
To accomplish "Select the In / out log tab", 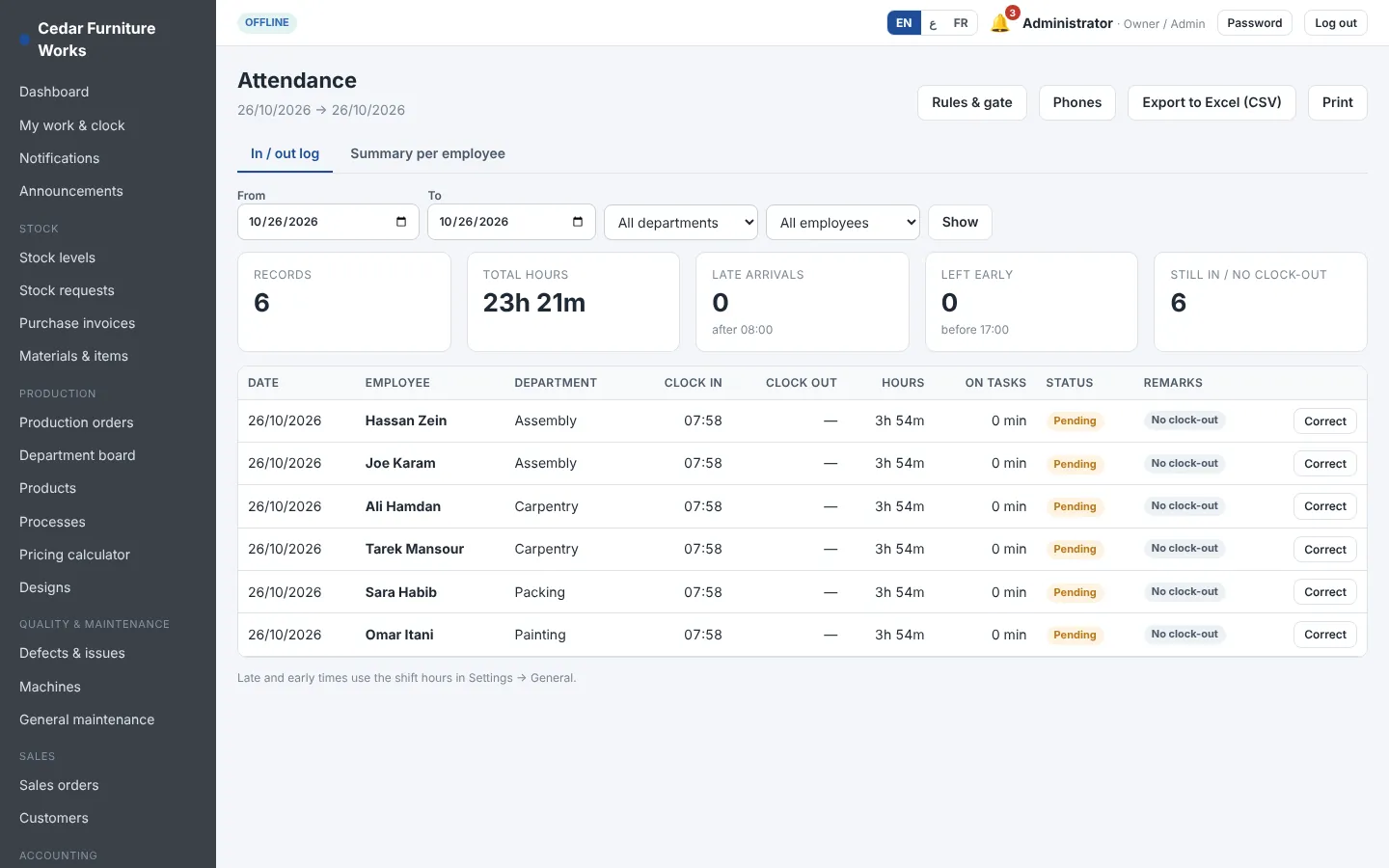I will coord(285,153).
